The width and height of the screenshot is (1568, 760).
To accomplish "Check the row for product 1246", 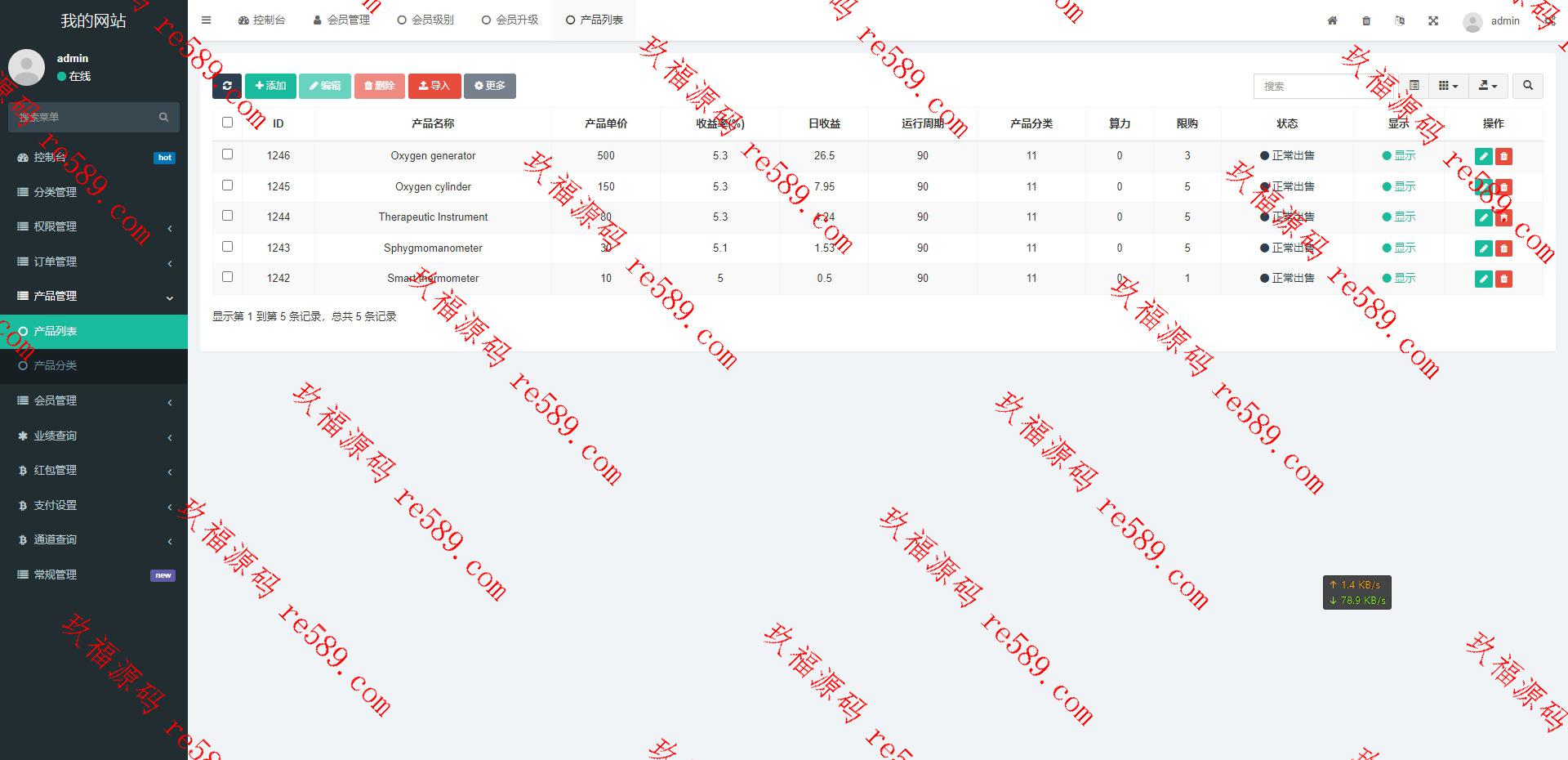I will click(x=227, y=154).
